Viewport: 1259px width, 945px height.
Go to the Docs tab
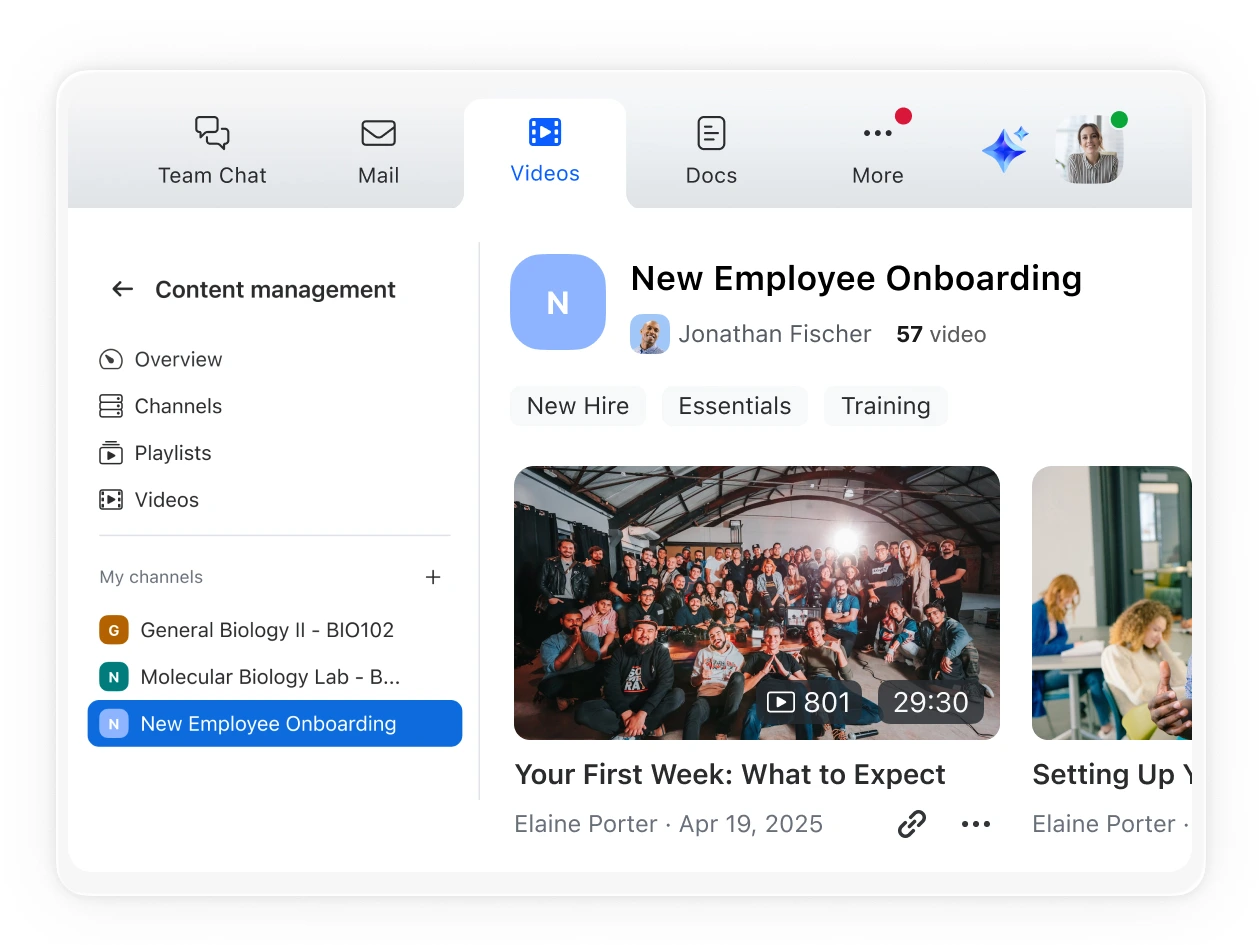[x=711, y=151]
